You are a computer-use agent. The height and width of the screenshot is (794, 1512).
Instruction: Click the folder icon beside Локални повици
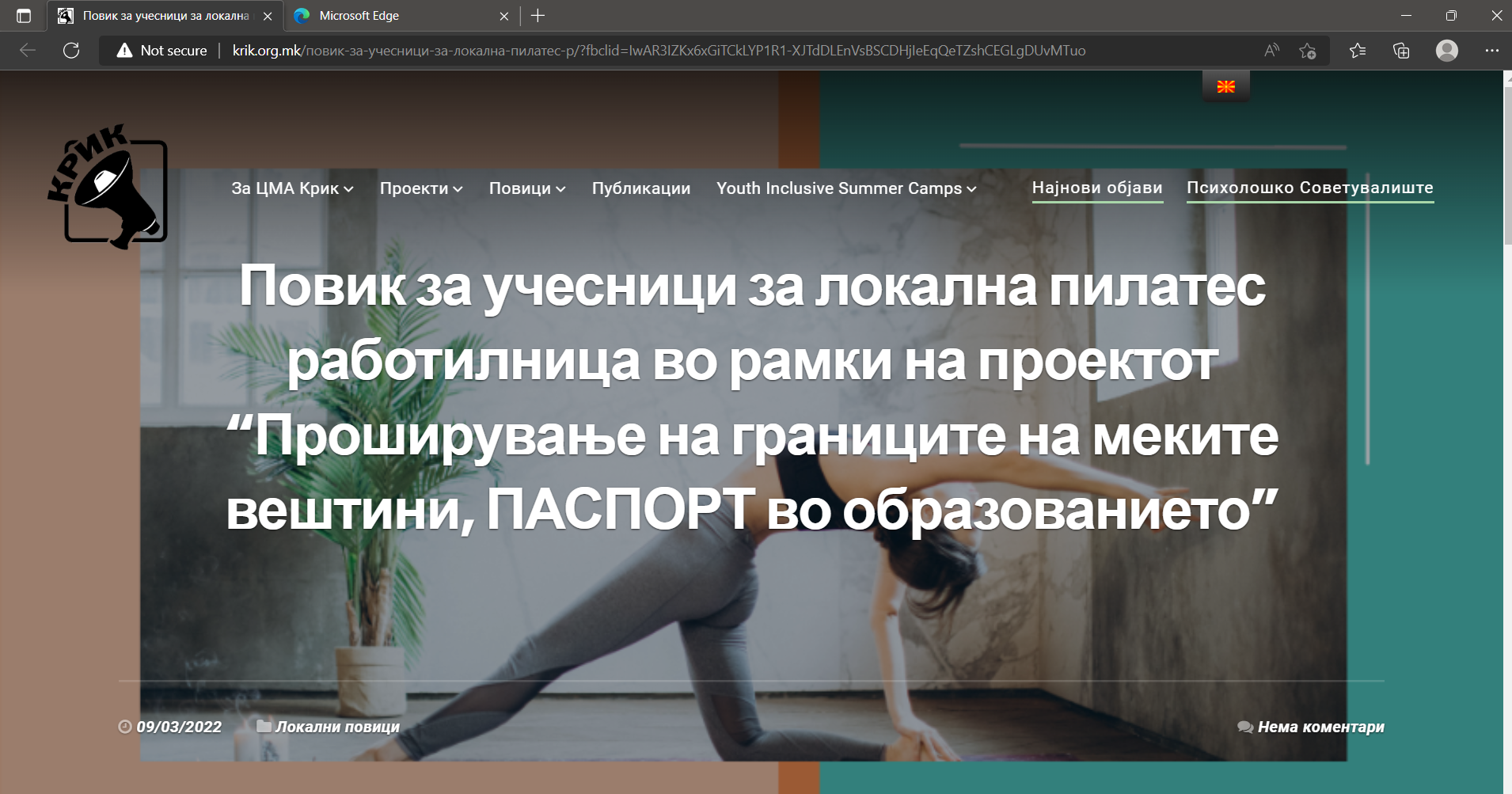[x=264, y=726]
